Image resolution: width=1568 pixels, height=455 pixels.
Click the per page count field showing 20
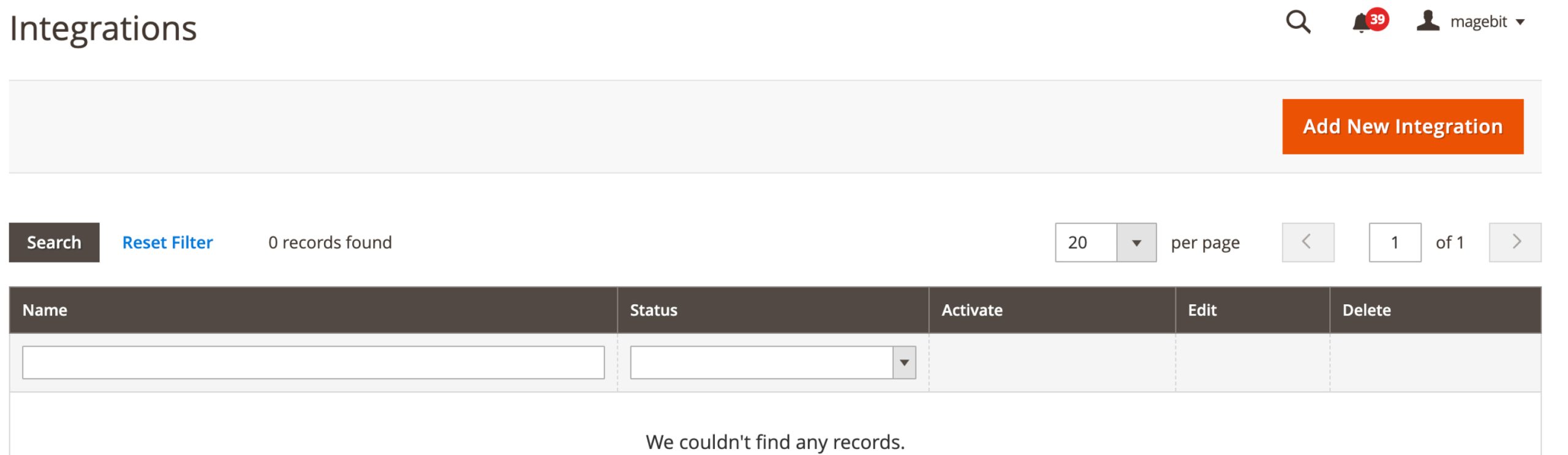[x=1086, y=243]
